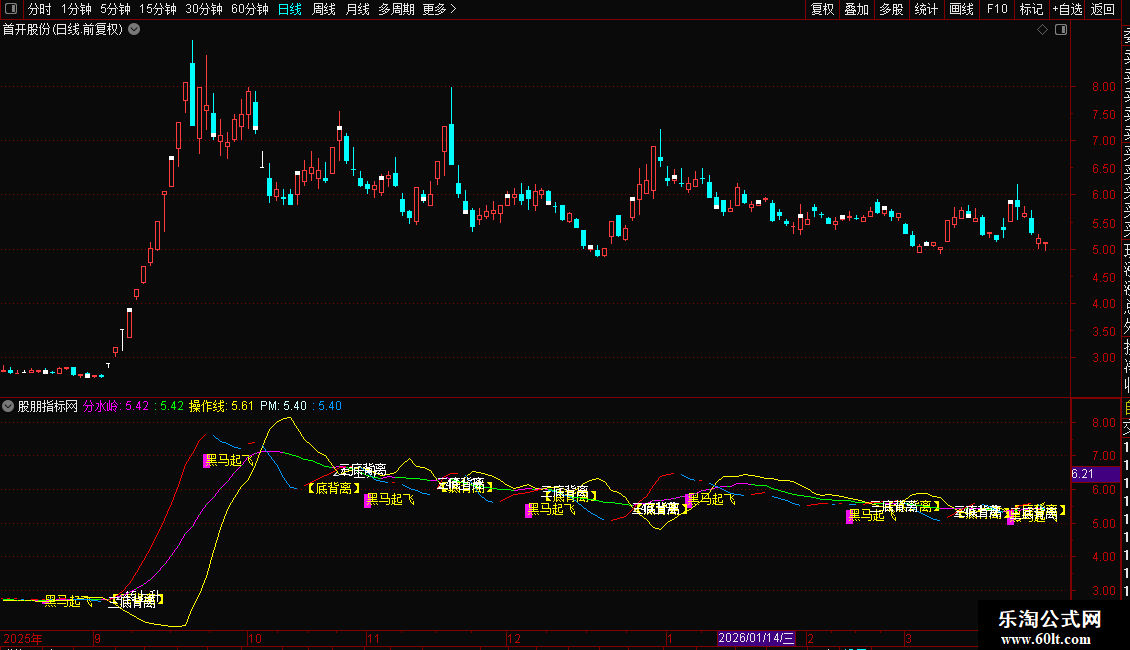Screen dimensions: 1130x650
Task: Open the 首开股份 chart title dropdown
Action: pos(135,30)
